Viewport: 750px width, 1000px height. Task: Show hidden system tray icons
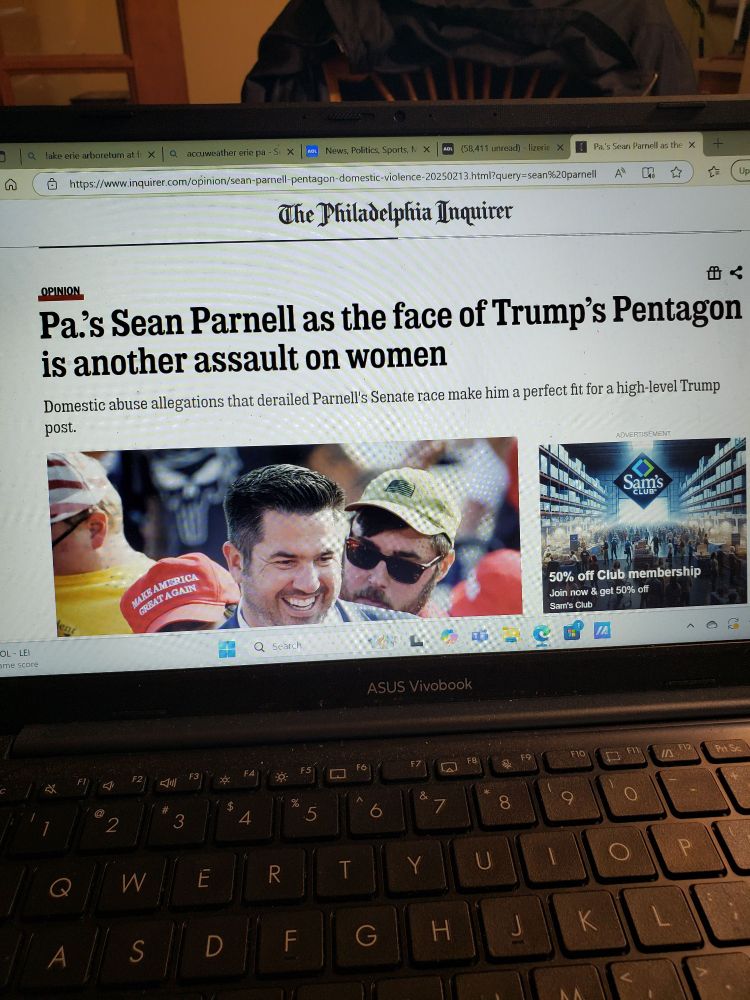[x=690, y=627]
